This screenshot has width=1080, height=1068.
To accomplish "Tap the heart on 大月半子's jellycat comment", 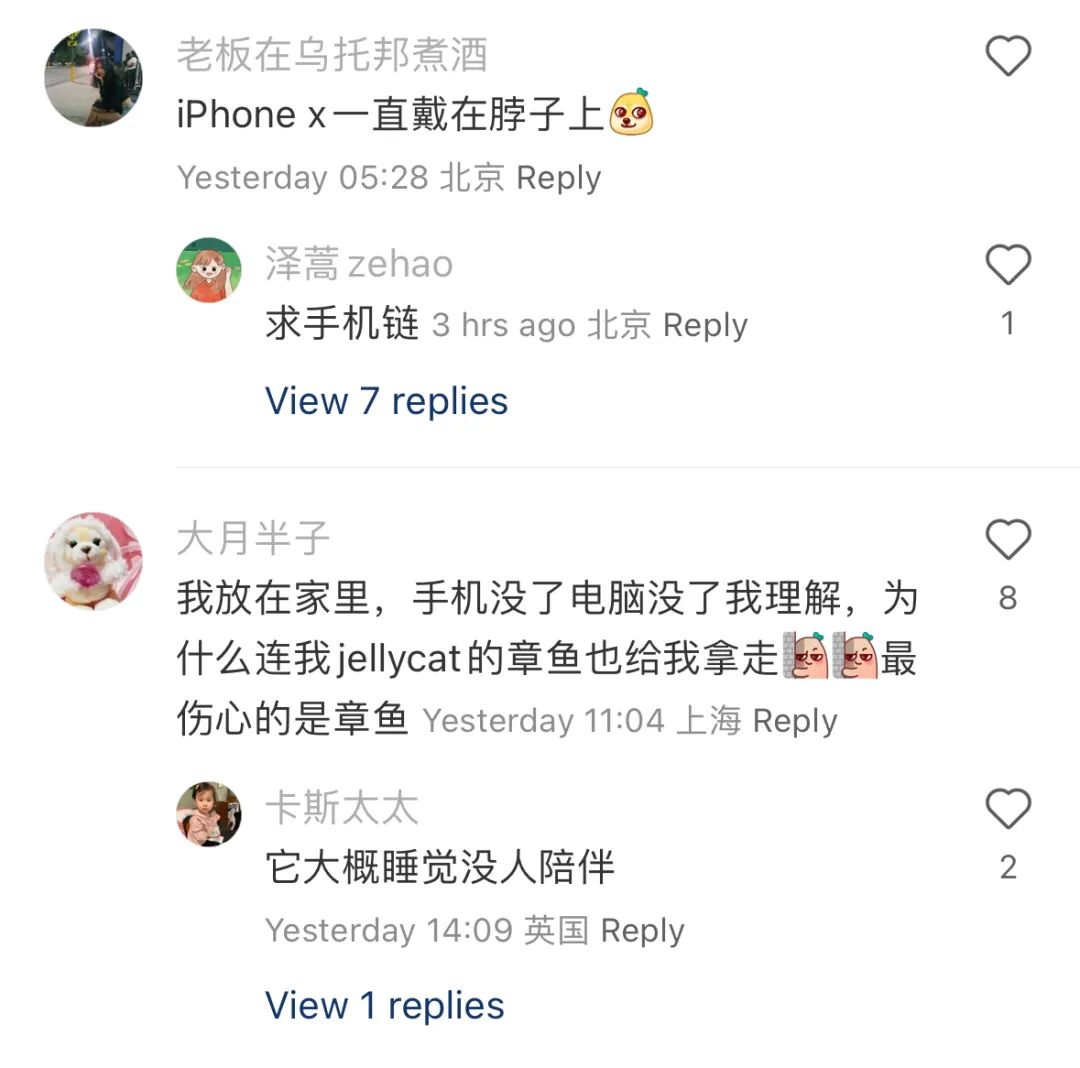I will tap(1008, 539).
